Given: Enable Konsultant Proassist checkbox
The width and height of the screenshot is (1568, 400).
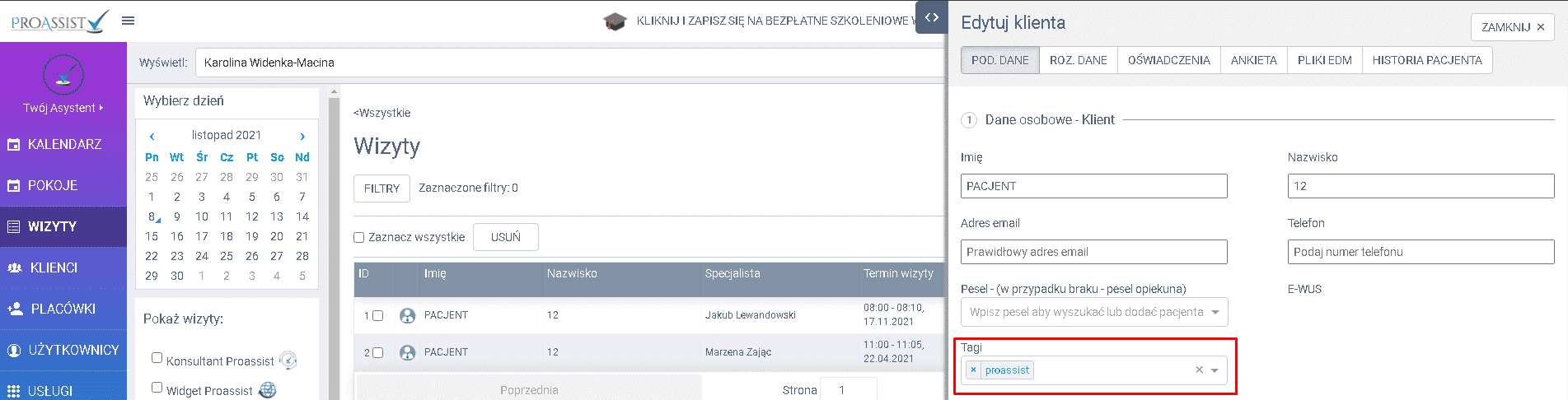Looking at the screenshot, I should [x=157, y=357].
